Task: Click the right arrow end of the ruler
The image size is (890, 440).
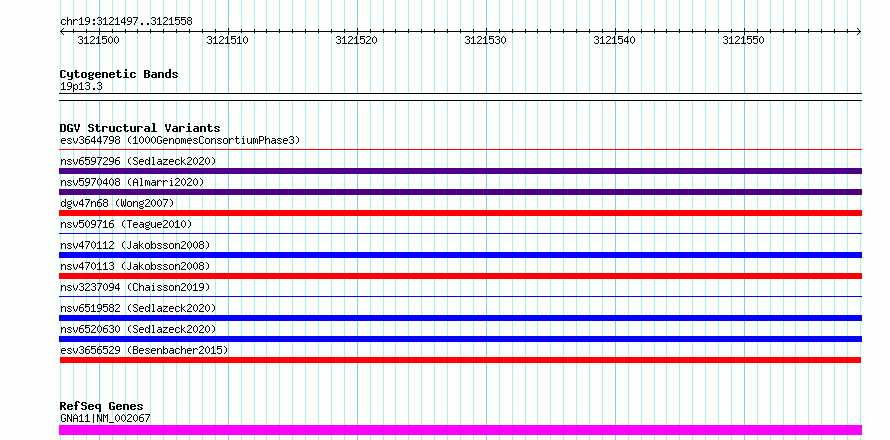Action: (x=859, y=31)
